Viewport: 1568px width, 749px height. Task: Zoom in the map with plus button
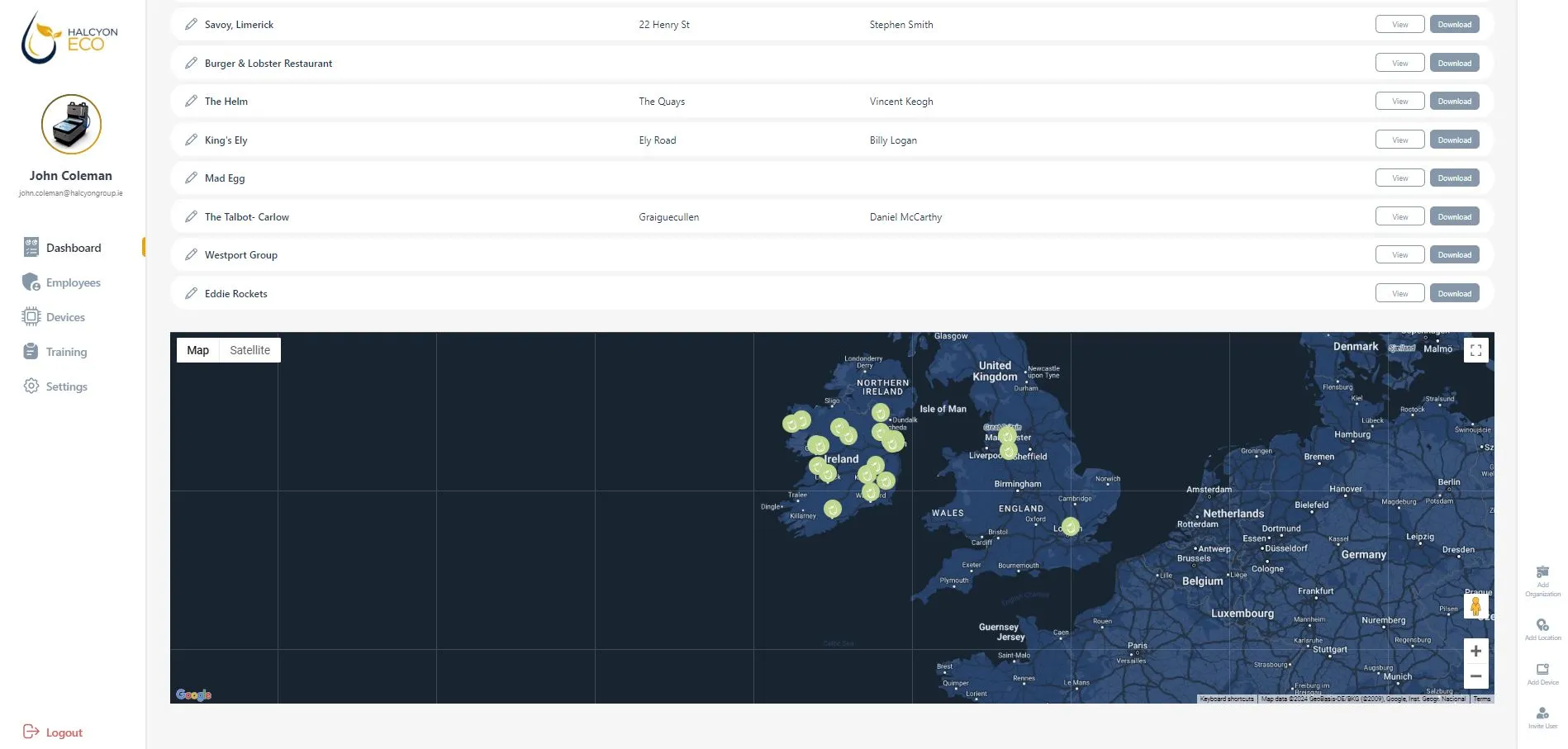[1475, 652]
